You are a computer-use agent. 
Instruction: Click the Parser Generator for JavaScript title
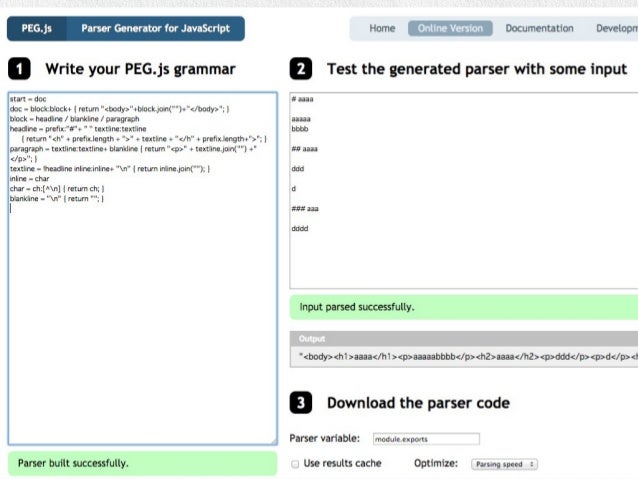pyautogui.click(x=155, y=28)
